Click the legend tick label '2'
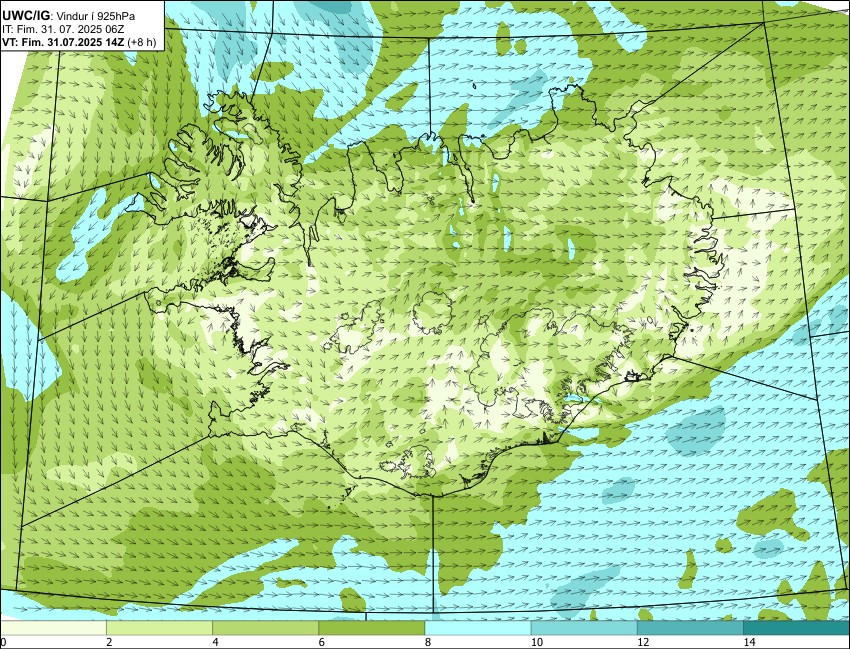This screenshot has width=850, height=649. [109, 642]
